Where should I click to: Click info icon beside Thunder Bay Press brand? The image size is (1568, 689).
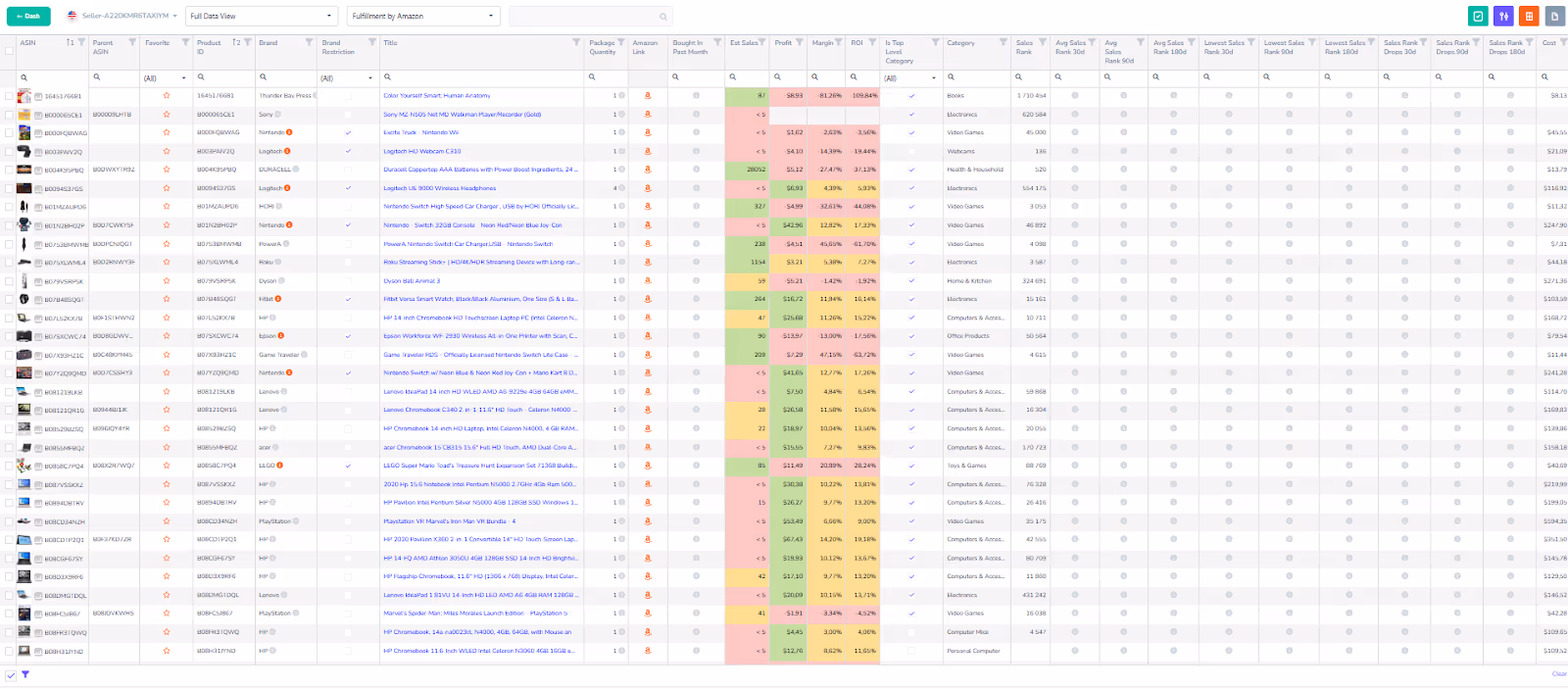316,96
